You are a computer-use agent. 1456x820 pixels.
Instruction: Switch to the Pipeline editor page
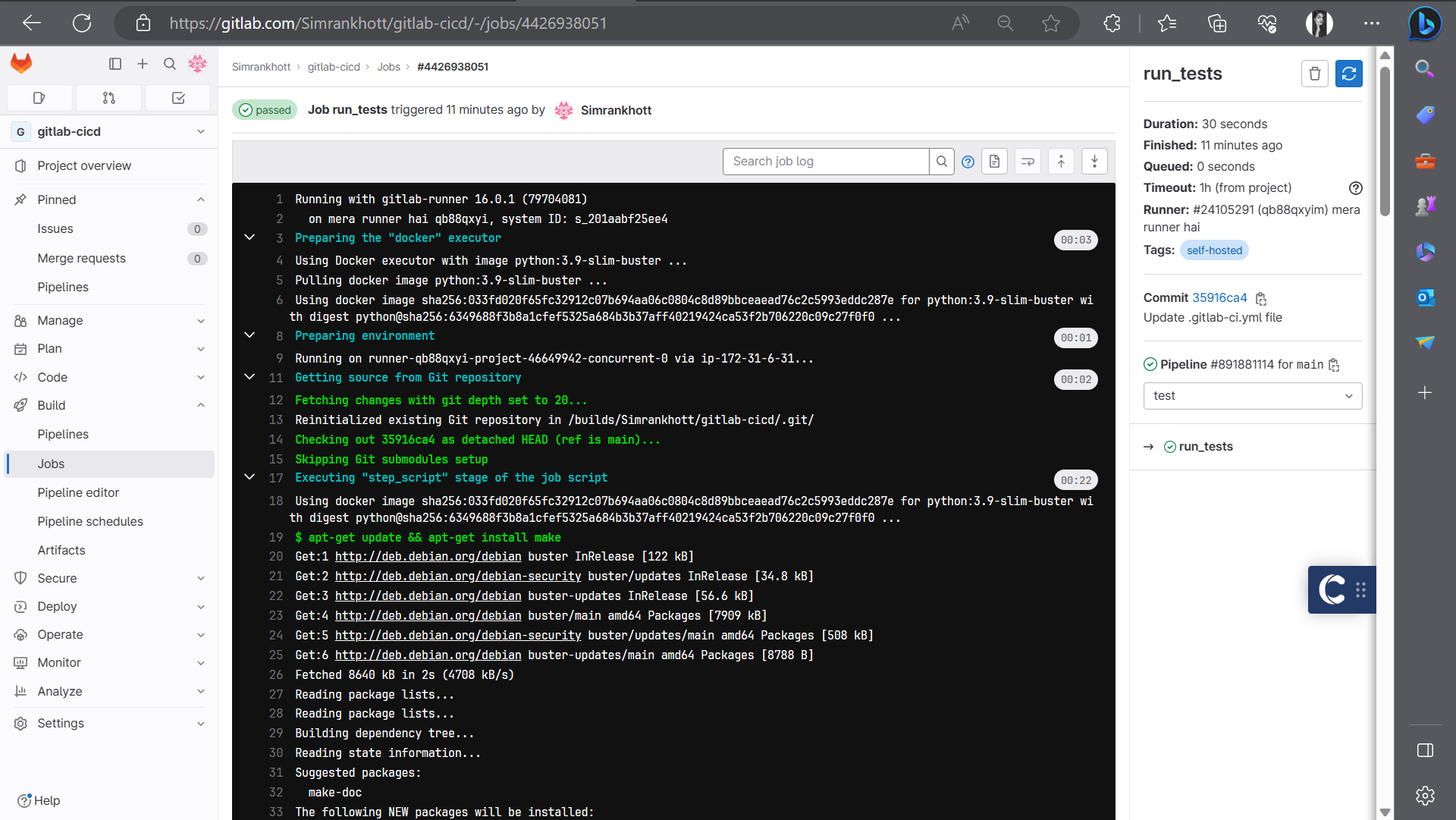[78, 492]
